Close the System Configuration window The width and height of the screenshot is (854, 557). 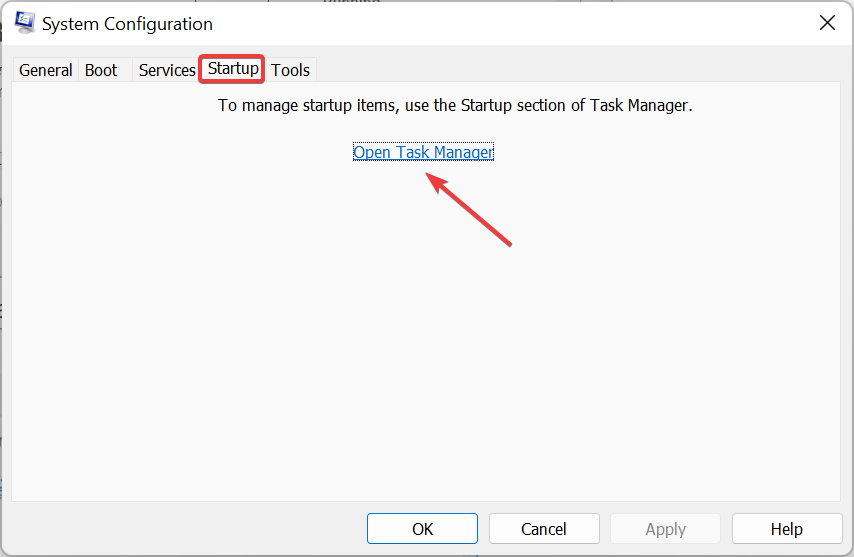[827, 23]
